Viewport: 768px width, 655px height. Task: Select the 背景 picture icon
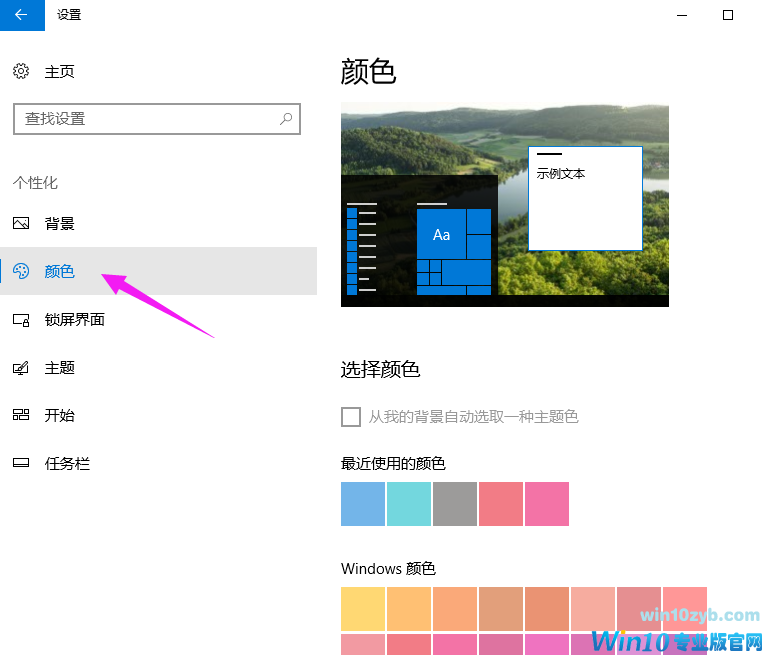[21, 223]
